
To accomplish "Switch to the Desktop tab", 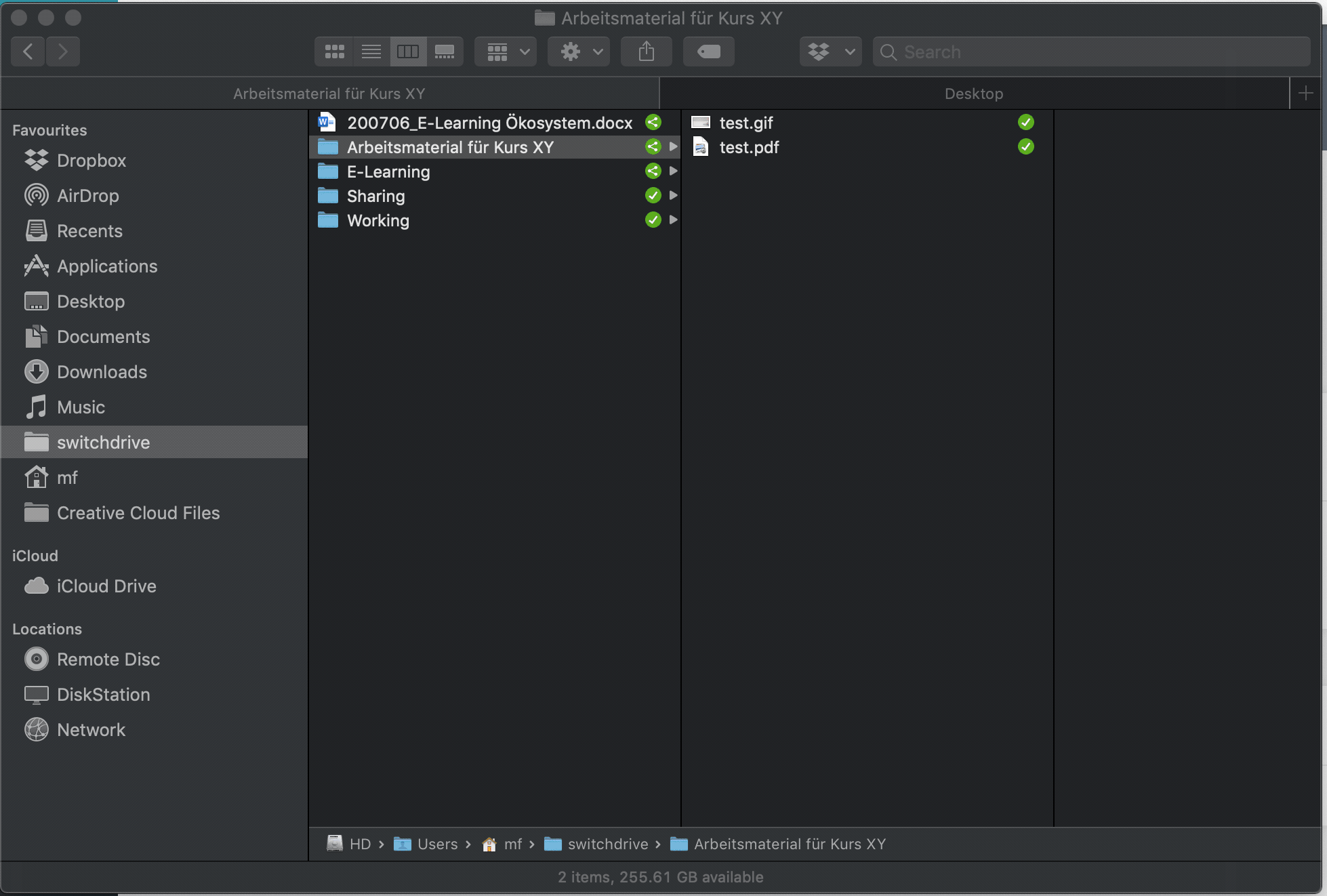I will coord(973,94).
